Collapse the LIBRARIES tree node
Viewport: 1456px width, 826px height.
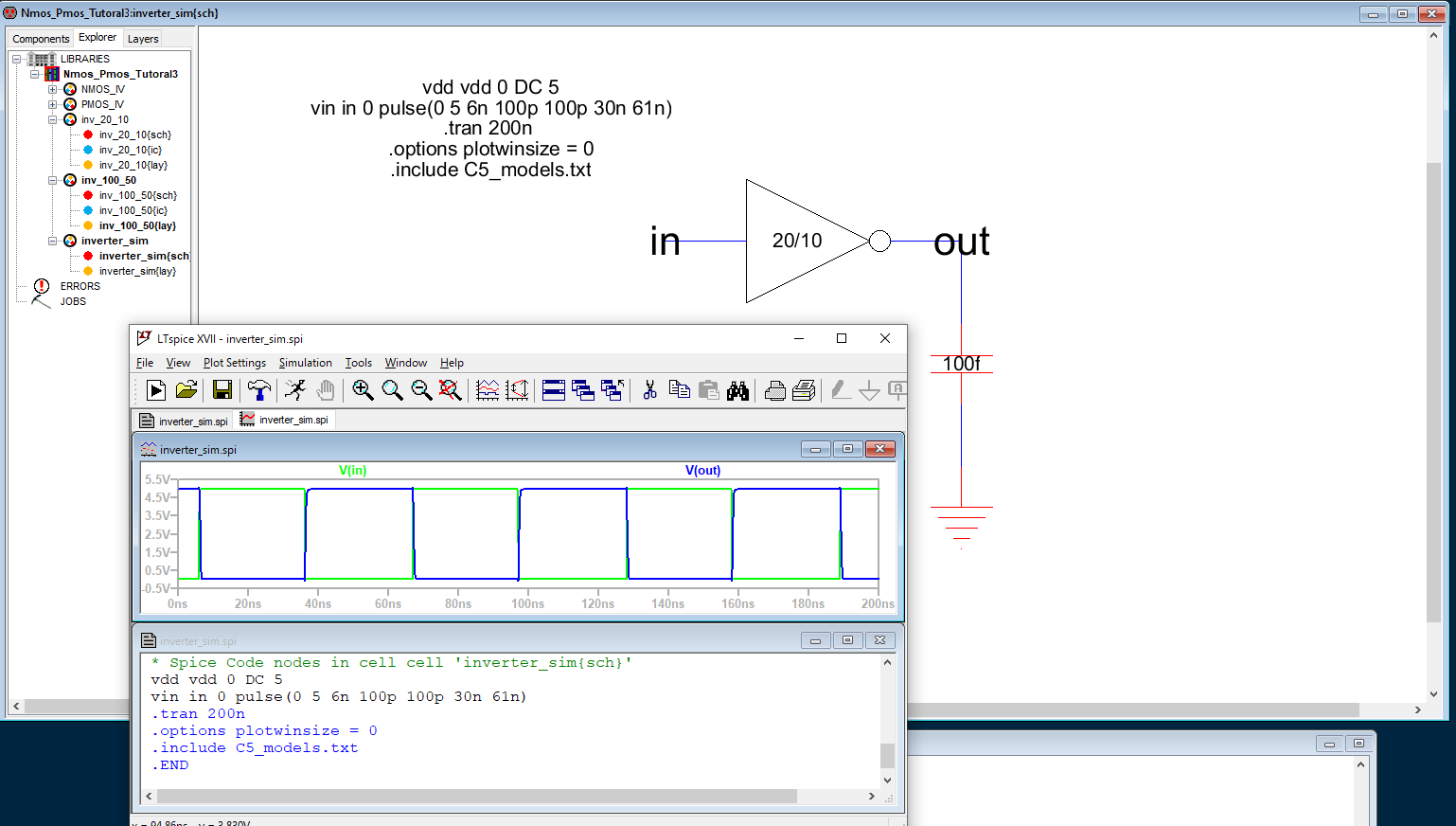tap(16, 59)
